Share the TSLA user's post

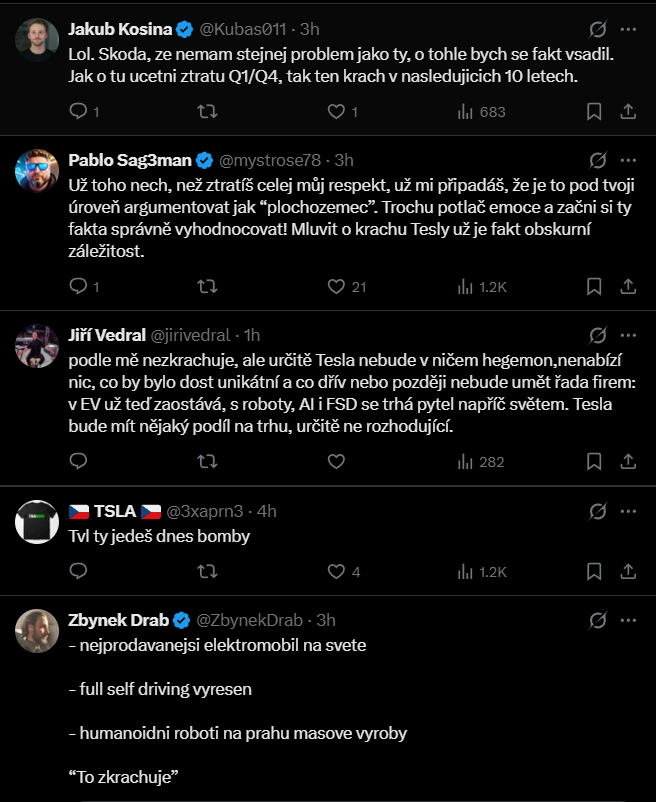(628, 571)
